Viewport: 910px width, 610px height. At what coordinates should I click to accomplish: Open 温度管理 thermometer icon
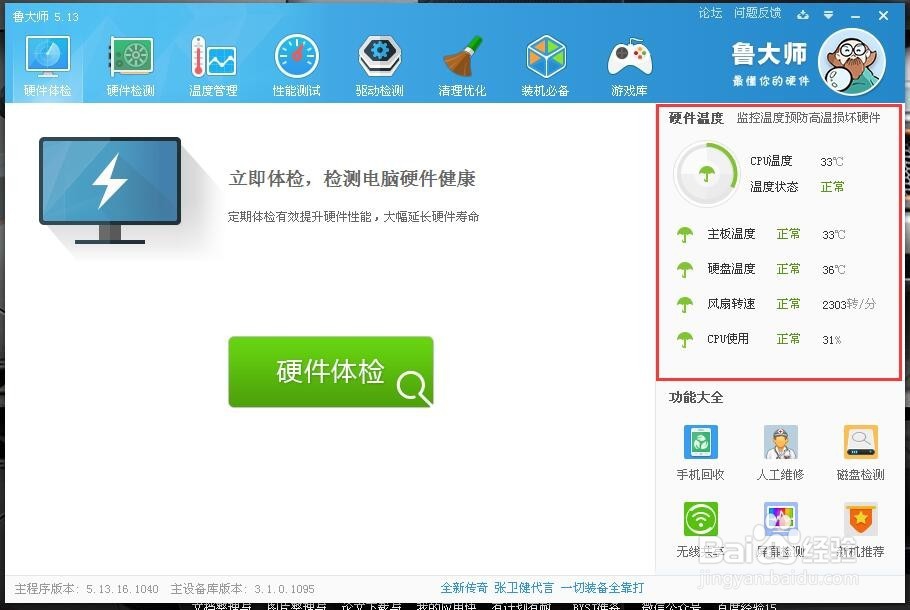pyautogui.click(x=213, y=57)
